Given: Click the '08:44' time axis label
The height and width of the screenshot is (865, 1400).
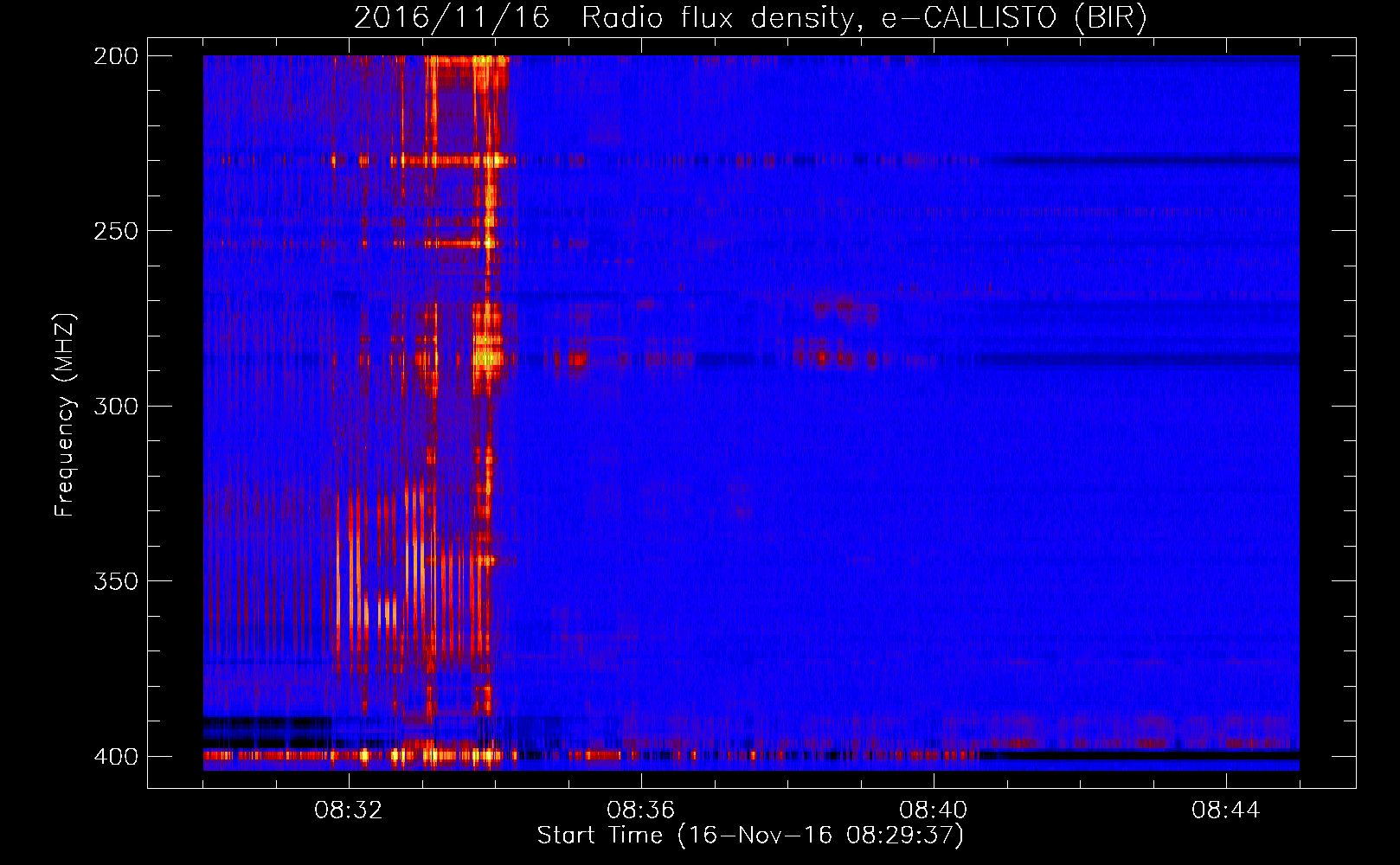Looking at the screenshot, I should (1226, 811).
